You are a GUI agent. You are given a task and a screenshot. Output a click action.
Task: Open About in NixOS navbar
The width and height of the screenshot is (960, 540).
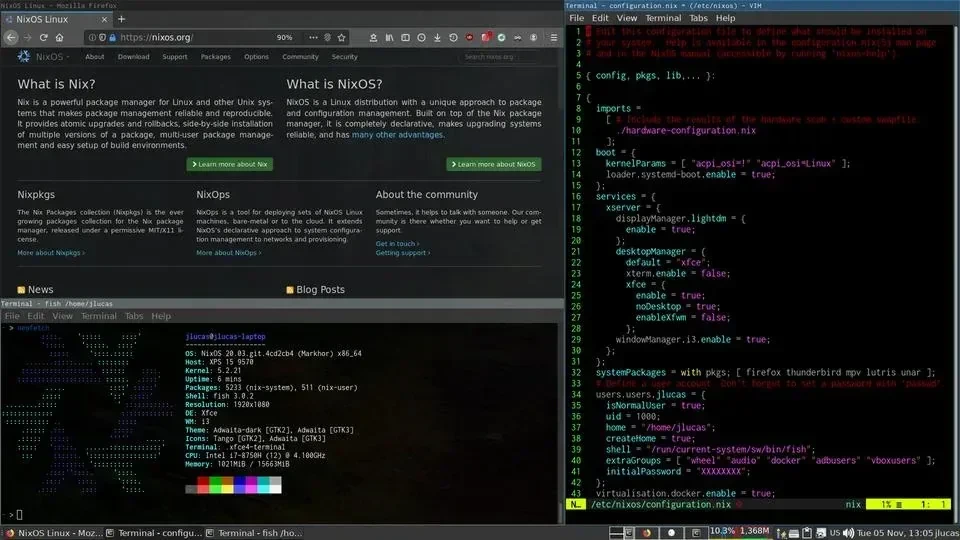click(94, 56)
